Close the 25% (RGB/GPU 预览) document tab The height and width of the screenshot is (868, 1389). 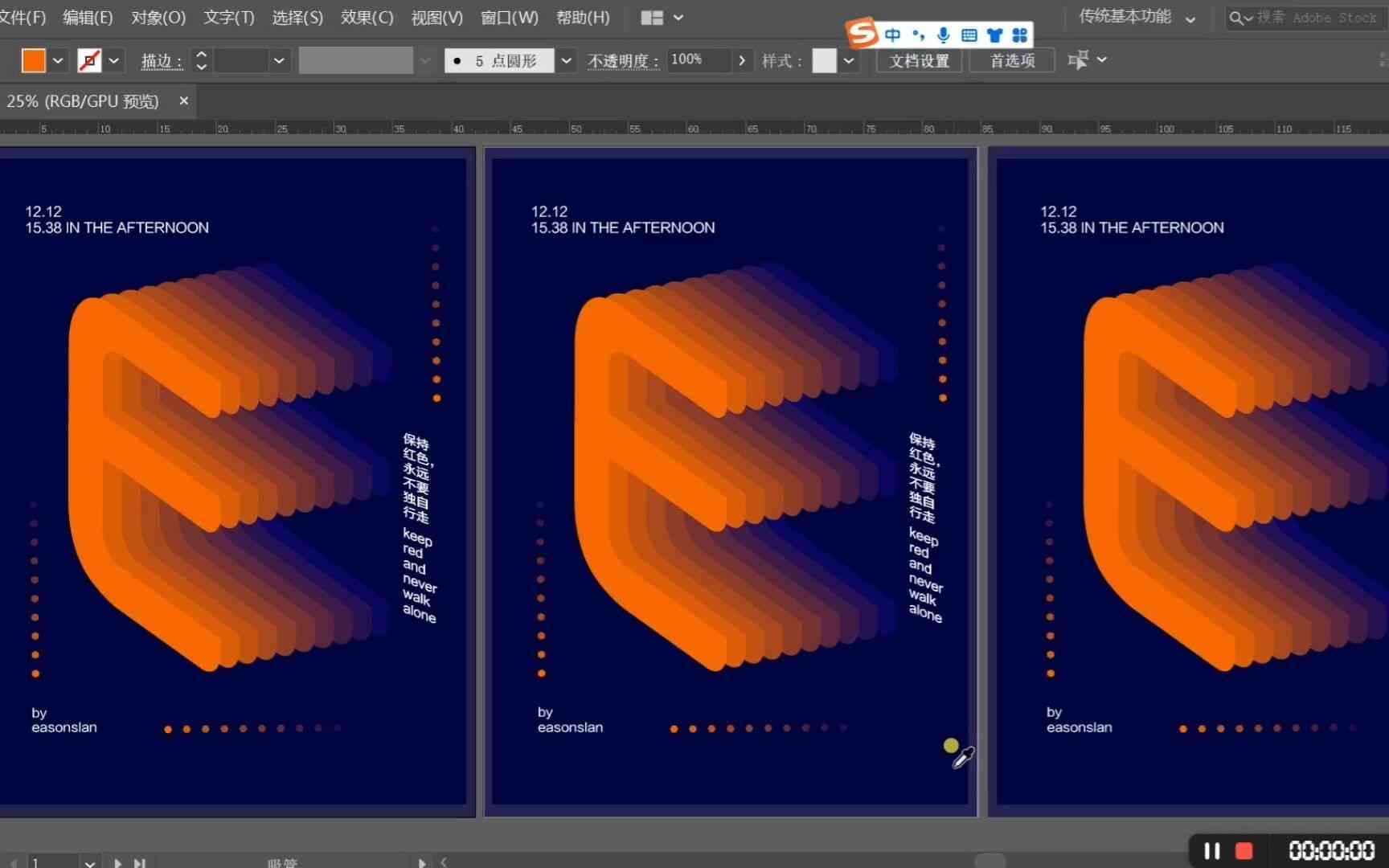click(183, 100)
